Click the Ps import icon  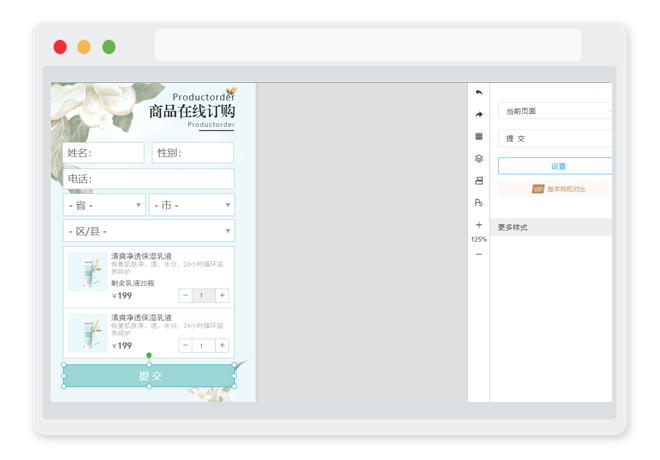(479, 203)
